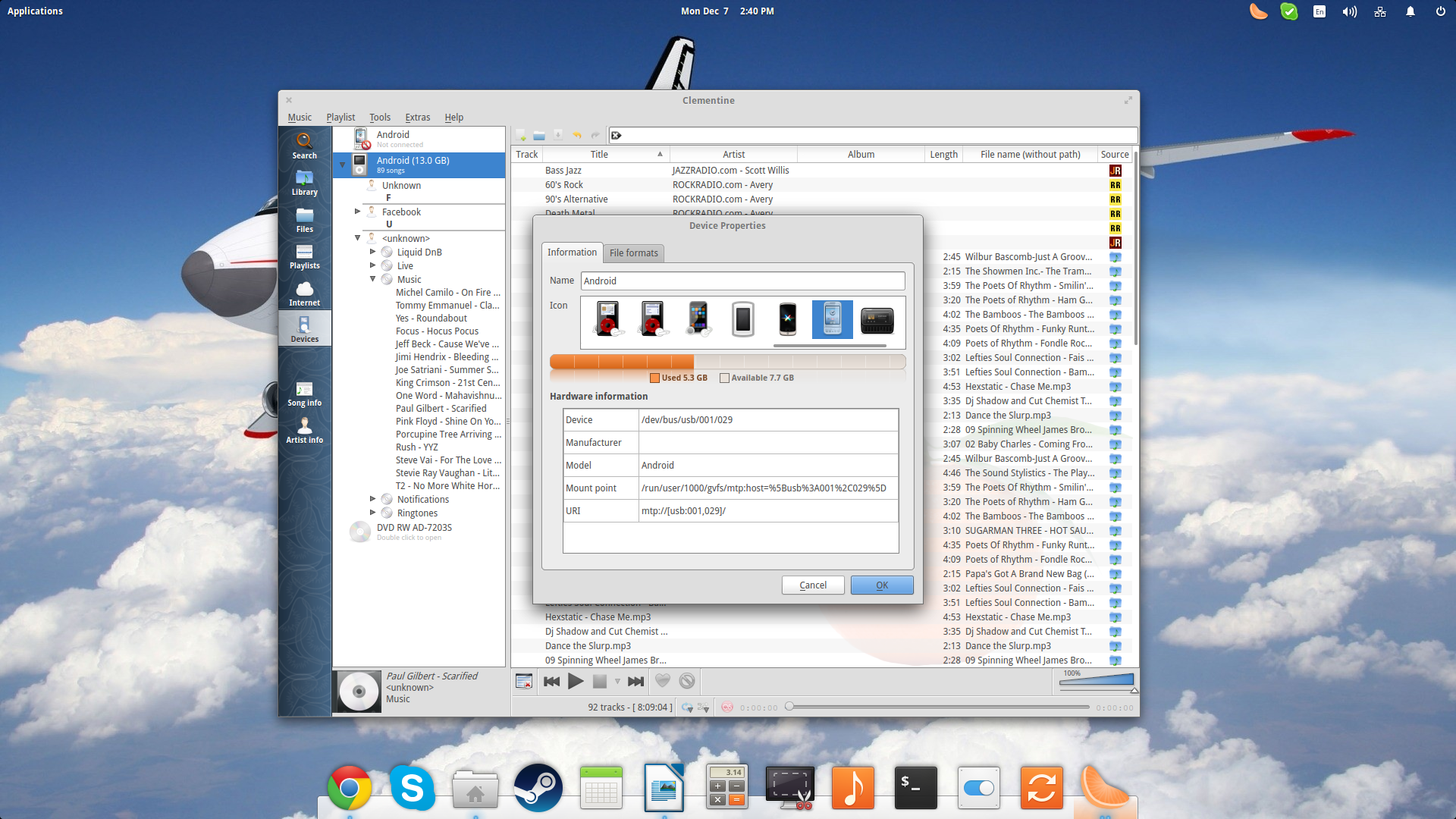Expand the Live album
This screenshot has width=1456, height=819.
click(372, 265)
